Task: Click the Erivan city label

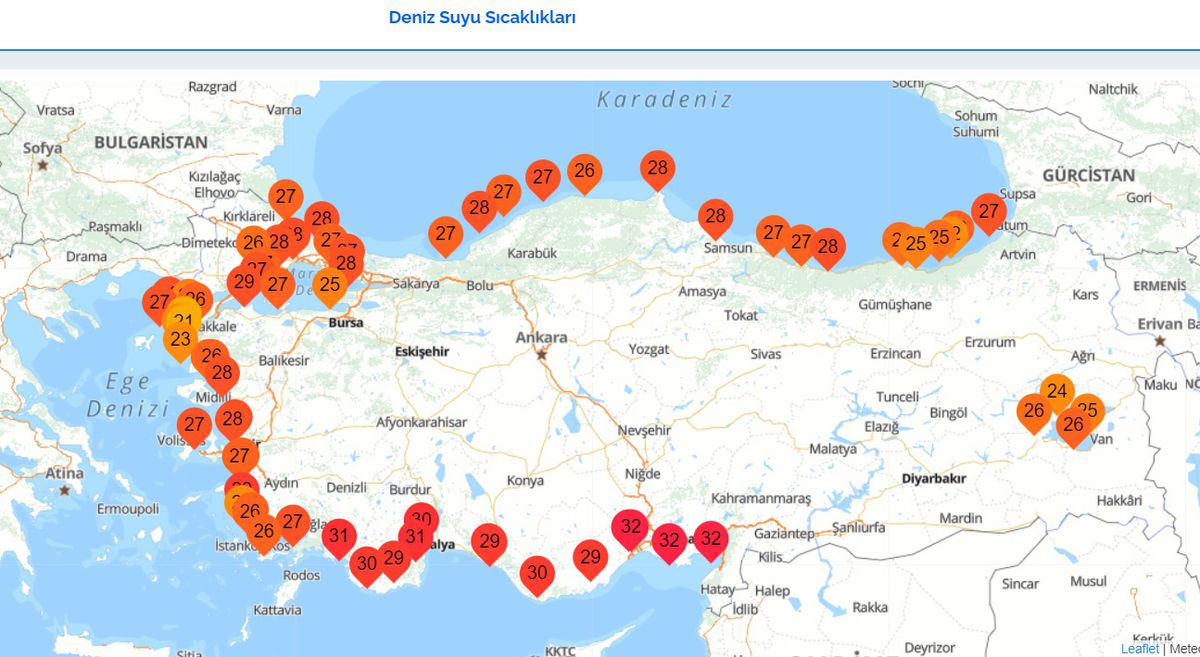Action: pyautogui.click(x=1159, y=324)
